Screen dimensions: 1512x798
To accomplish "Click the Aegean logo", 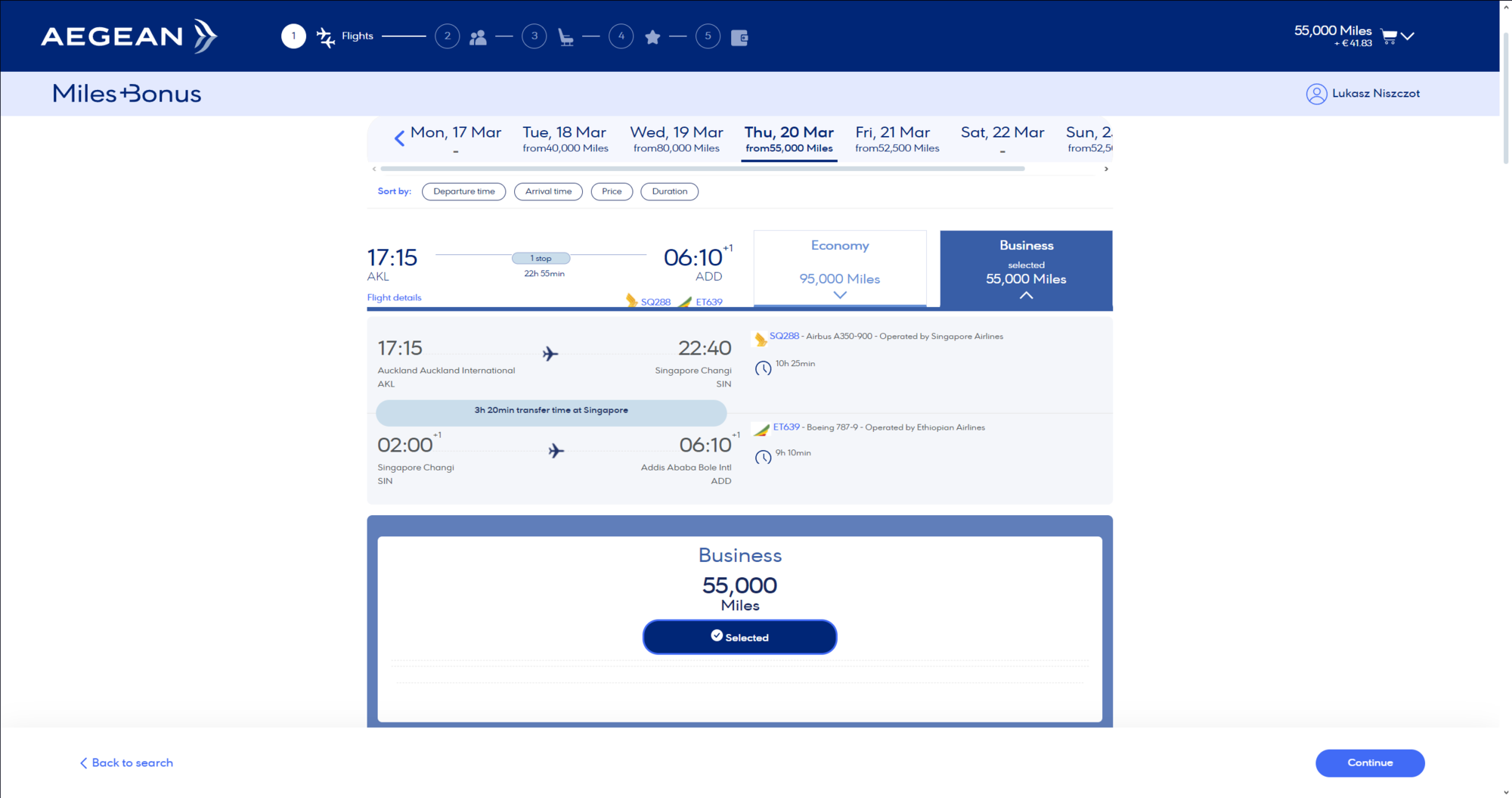I will 129,36.
